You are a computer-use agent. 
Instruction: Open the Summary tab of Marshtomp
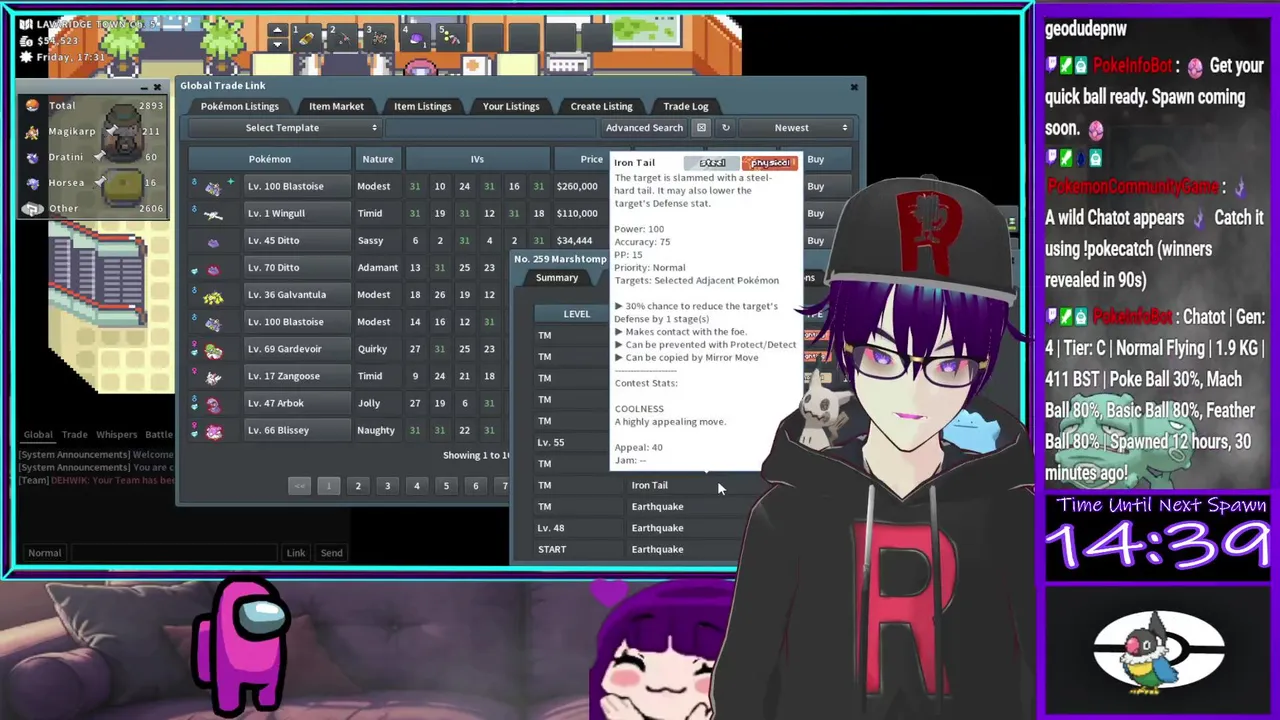(x=557, y=278)
